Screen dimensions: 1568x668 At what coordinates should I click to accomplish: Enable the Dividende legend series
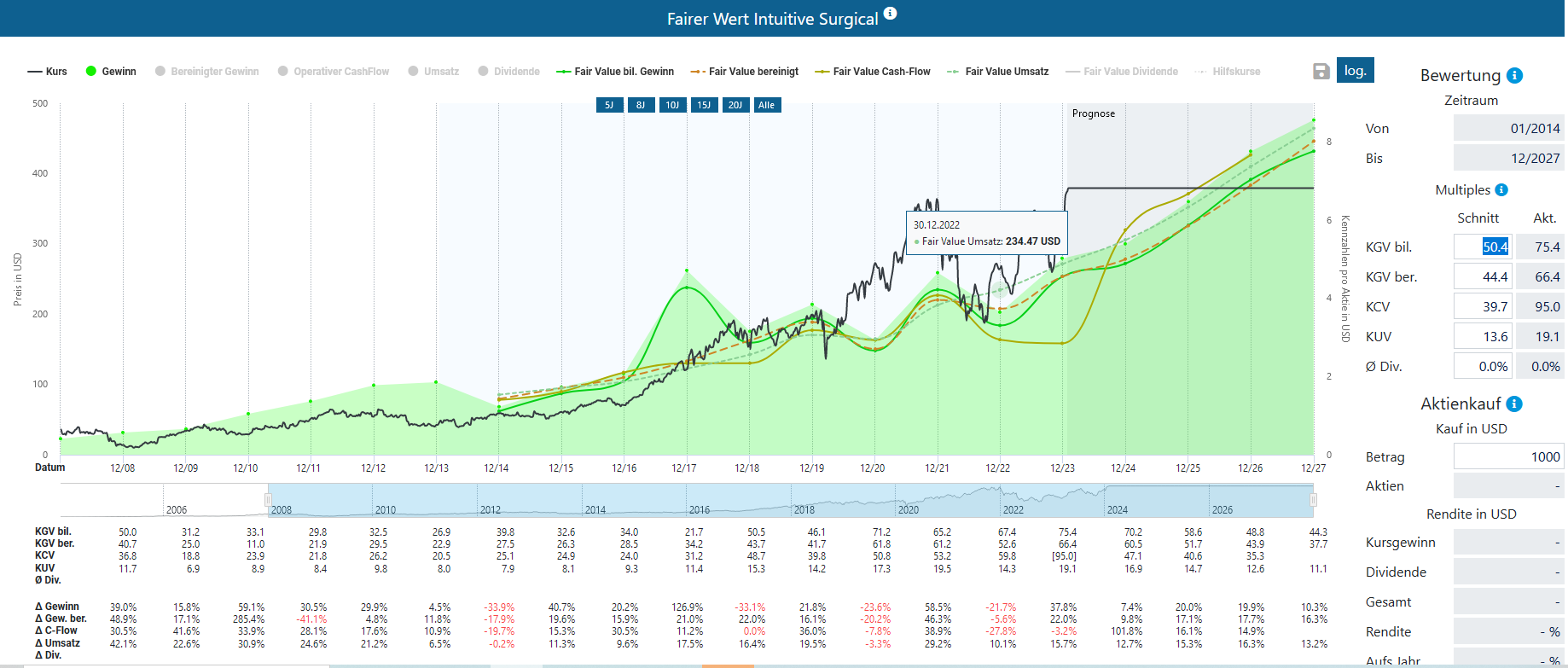pos(508,72)
